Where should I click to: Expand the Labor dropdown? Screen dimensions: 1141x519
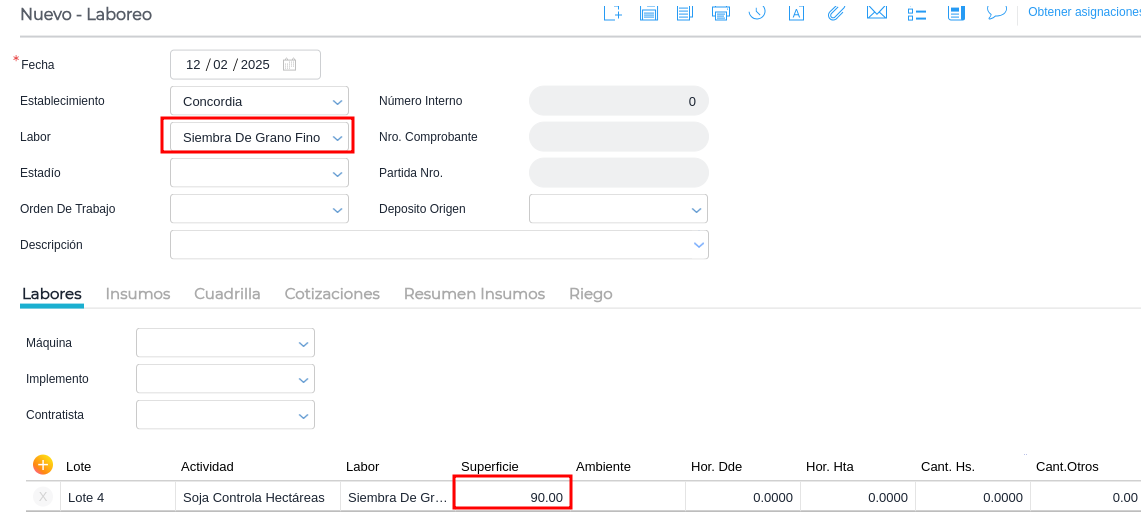pos(338,137)
